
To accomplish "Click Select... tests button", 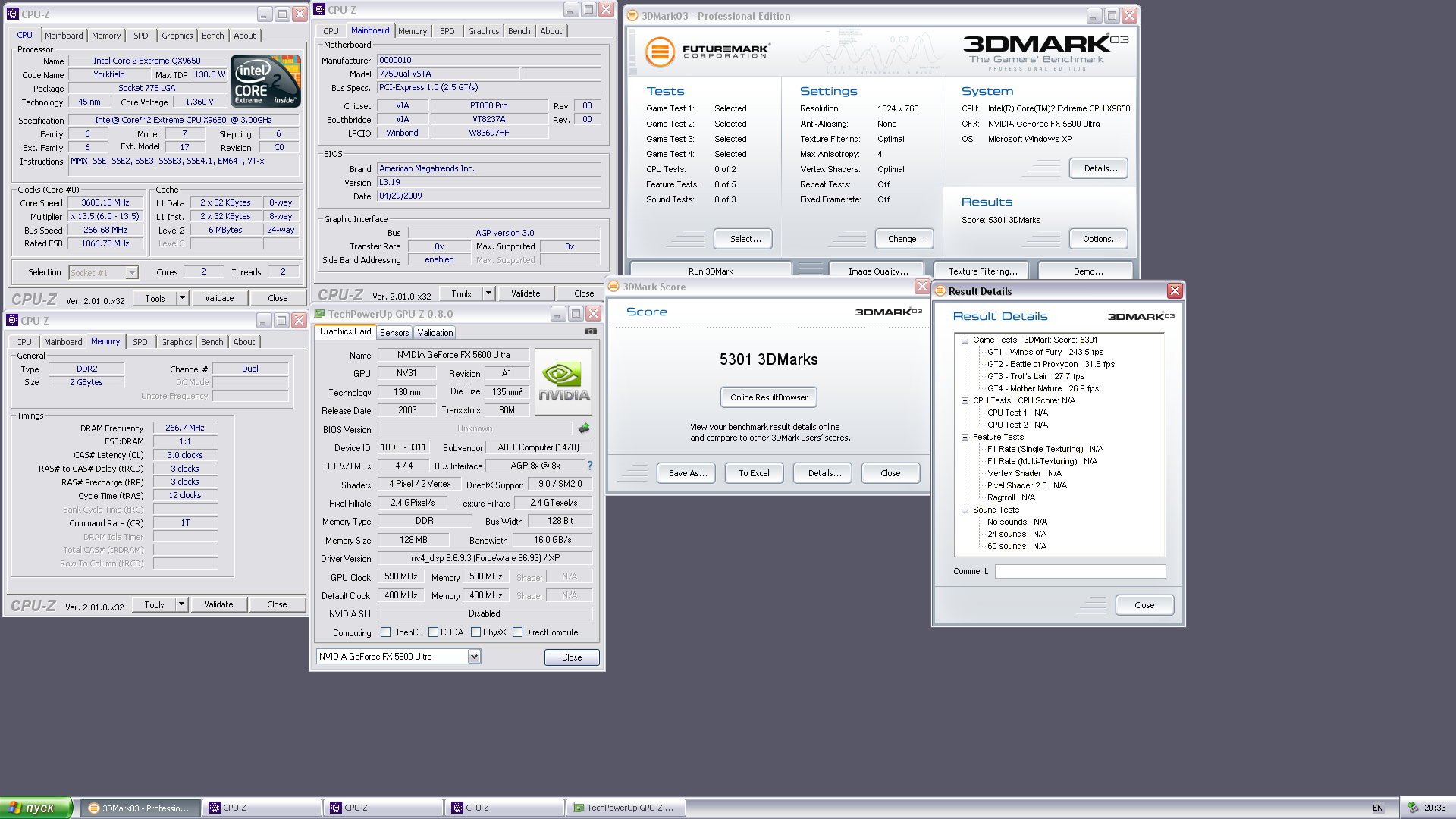I will point(743,239).
